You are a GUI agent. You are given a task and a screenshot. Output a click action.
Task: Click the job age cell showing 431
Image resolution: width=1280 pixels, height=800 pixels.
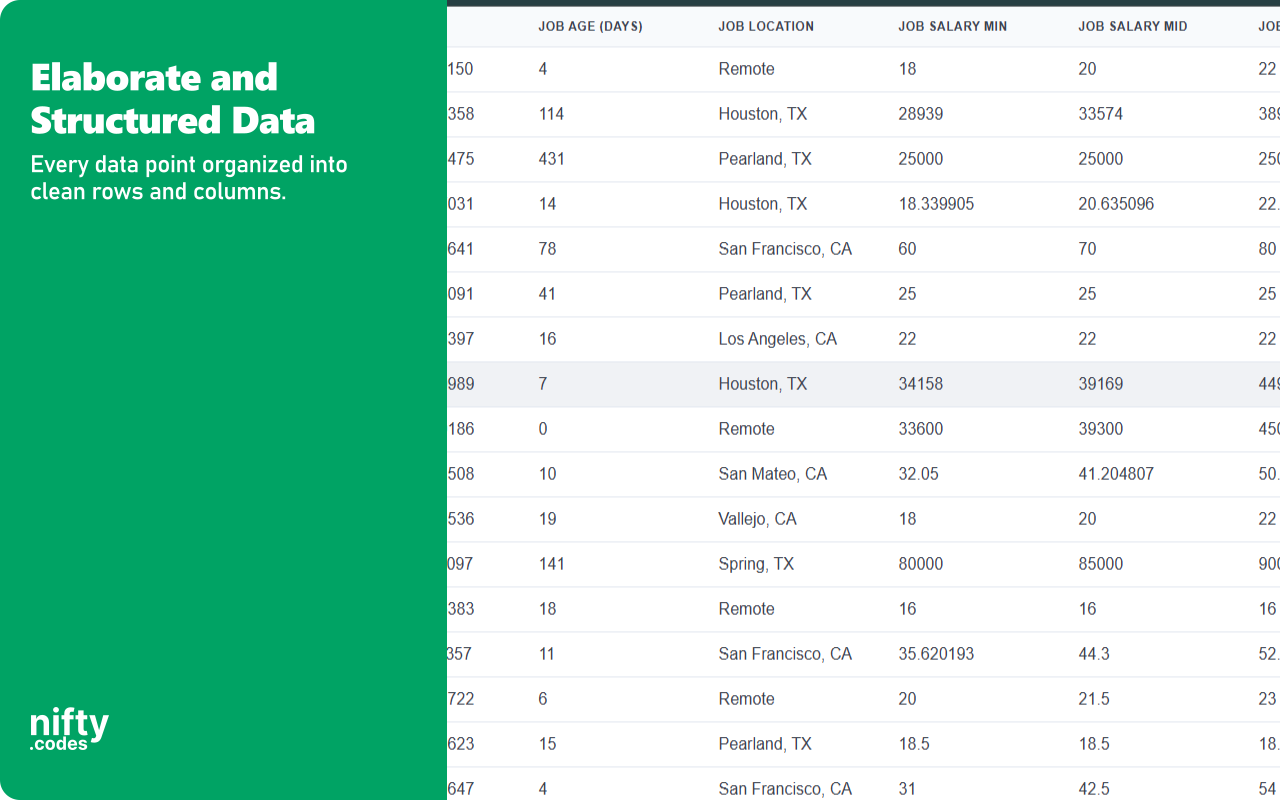pos(551,159)
